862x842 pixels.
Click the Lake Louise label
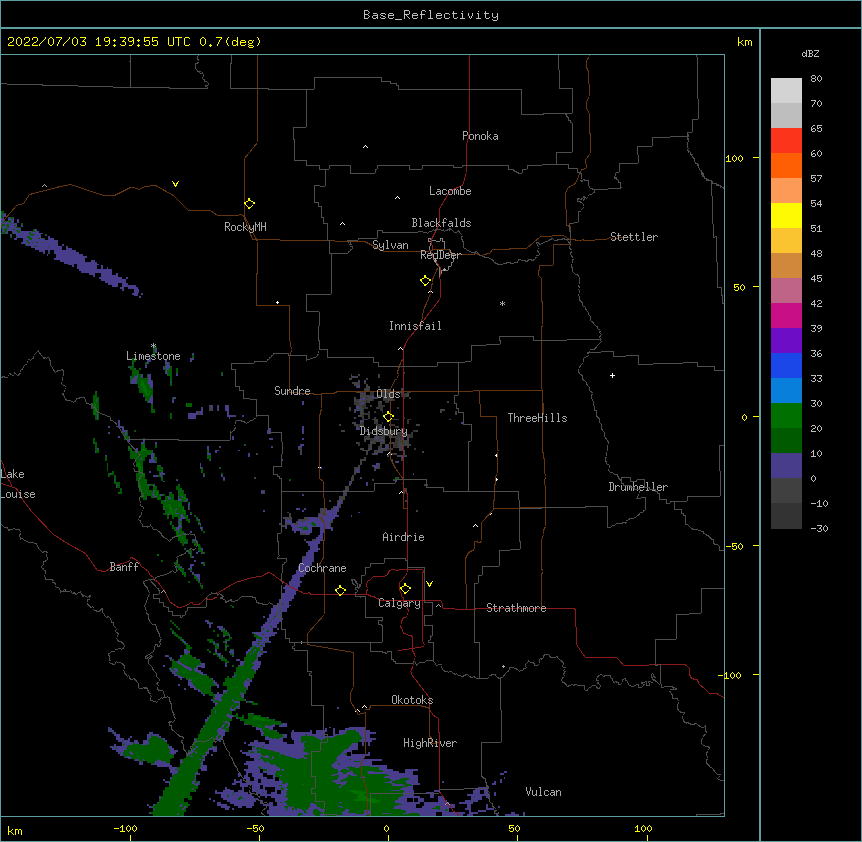coord(18,484)
